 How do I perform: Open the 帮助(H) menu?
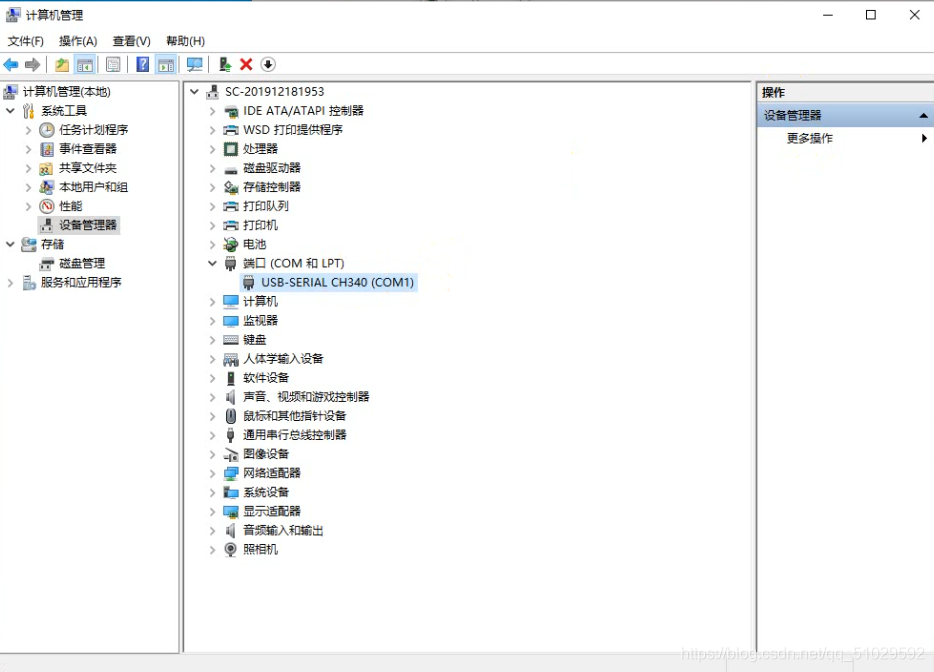(x=185, y=41)
